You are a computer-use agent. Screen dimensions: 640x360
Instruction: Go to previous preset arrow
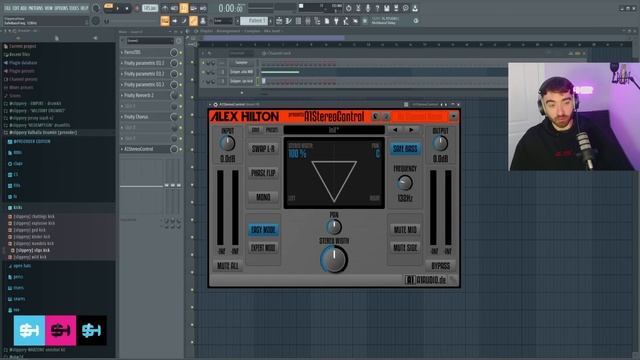[x=395, y=130]
